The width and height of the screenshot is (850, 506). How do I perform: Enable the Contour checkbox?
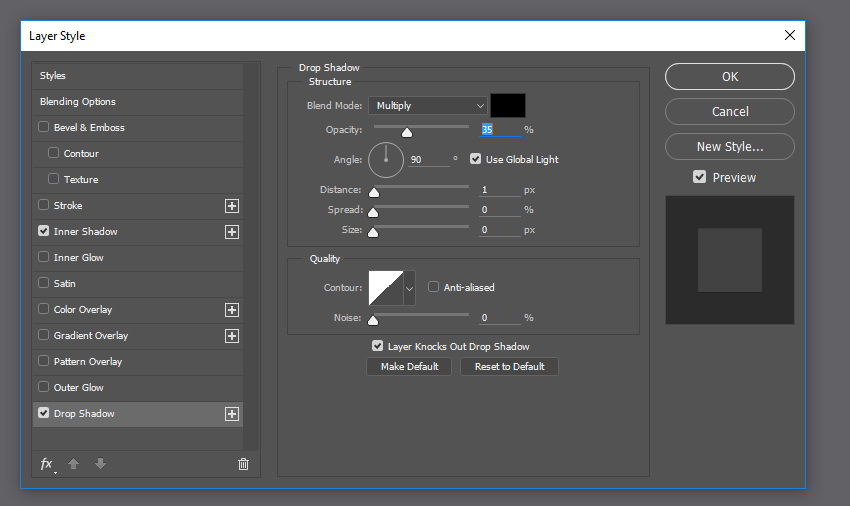(53, 153)
